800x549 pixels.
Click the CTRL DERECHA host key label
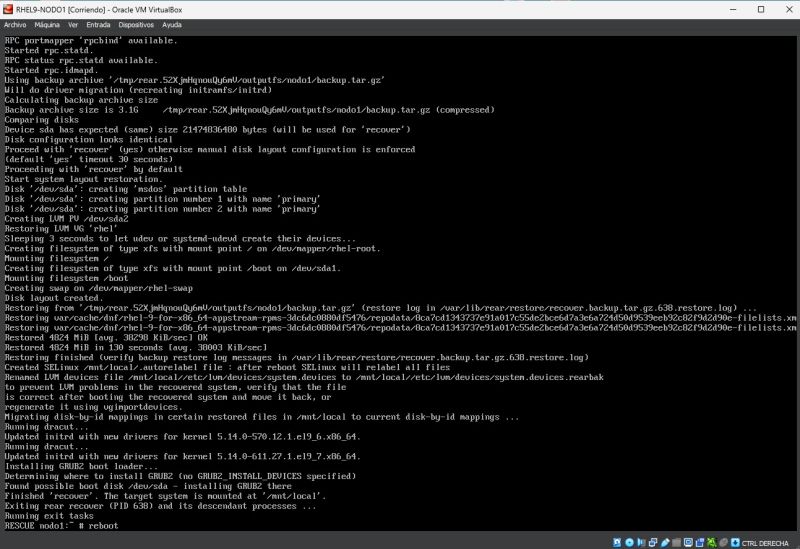(x=765, y=543)
